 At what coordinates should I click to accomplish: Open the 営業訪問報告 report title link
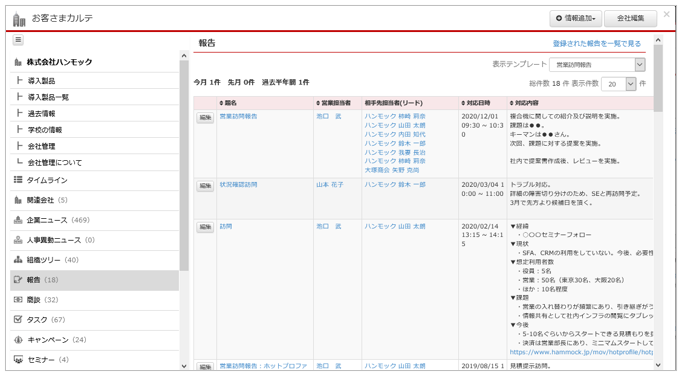click(238, 116)
